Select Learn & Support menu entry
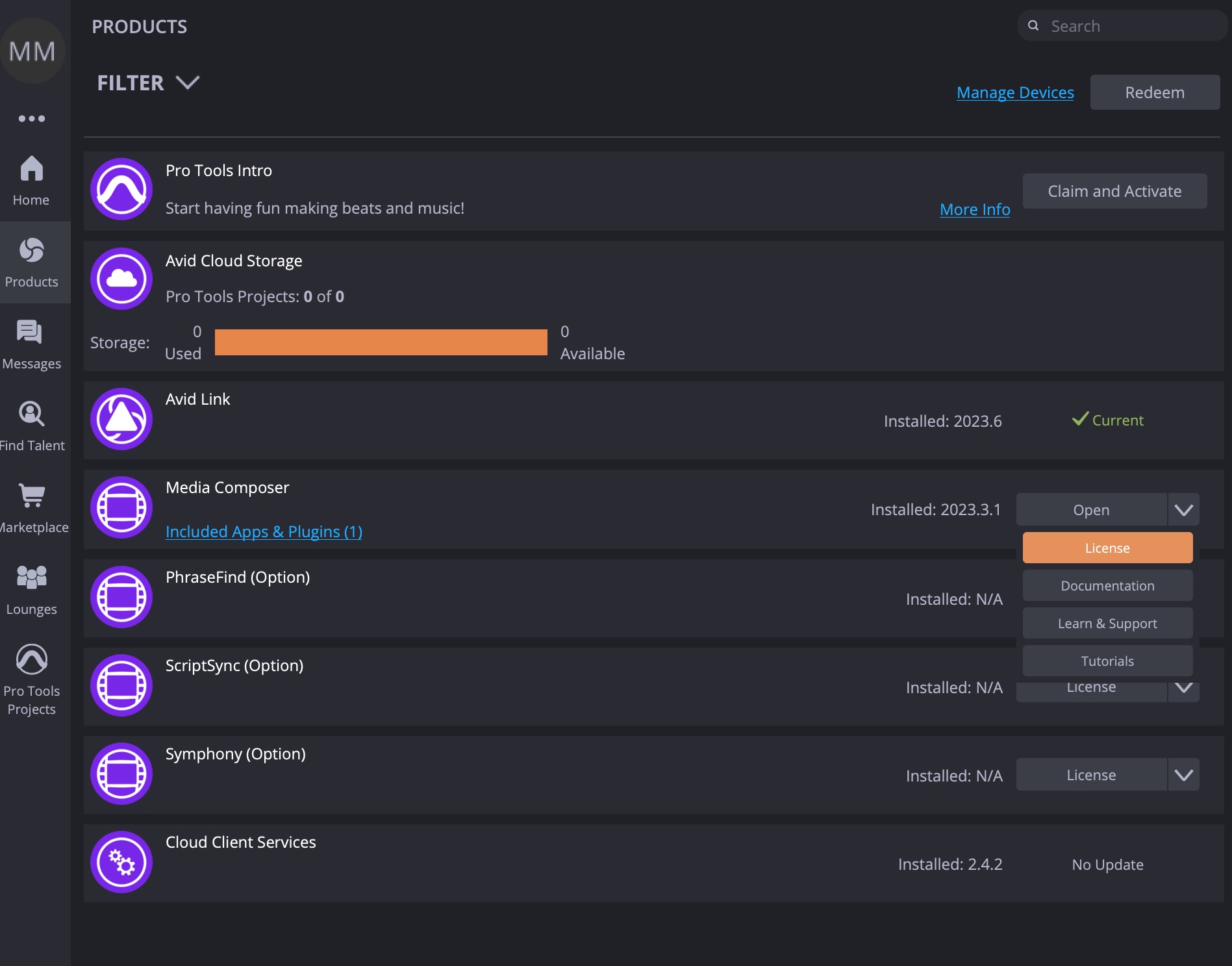Viewport: 1232px width, 966px height. 1107,623
